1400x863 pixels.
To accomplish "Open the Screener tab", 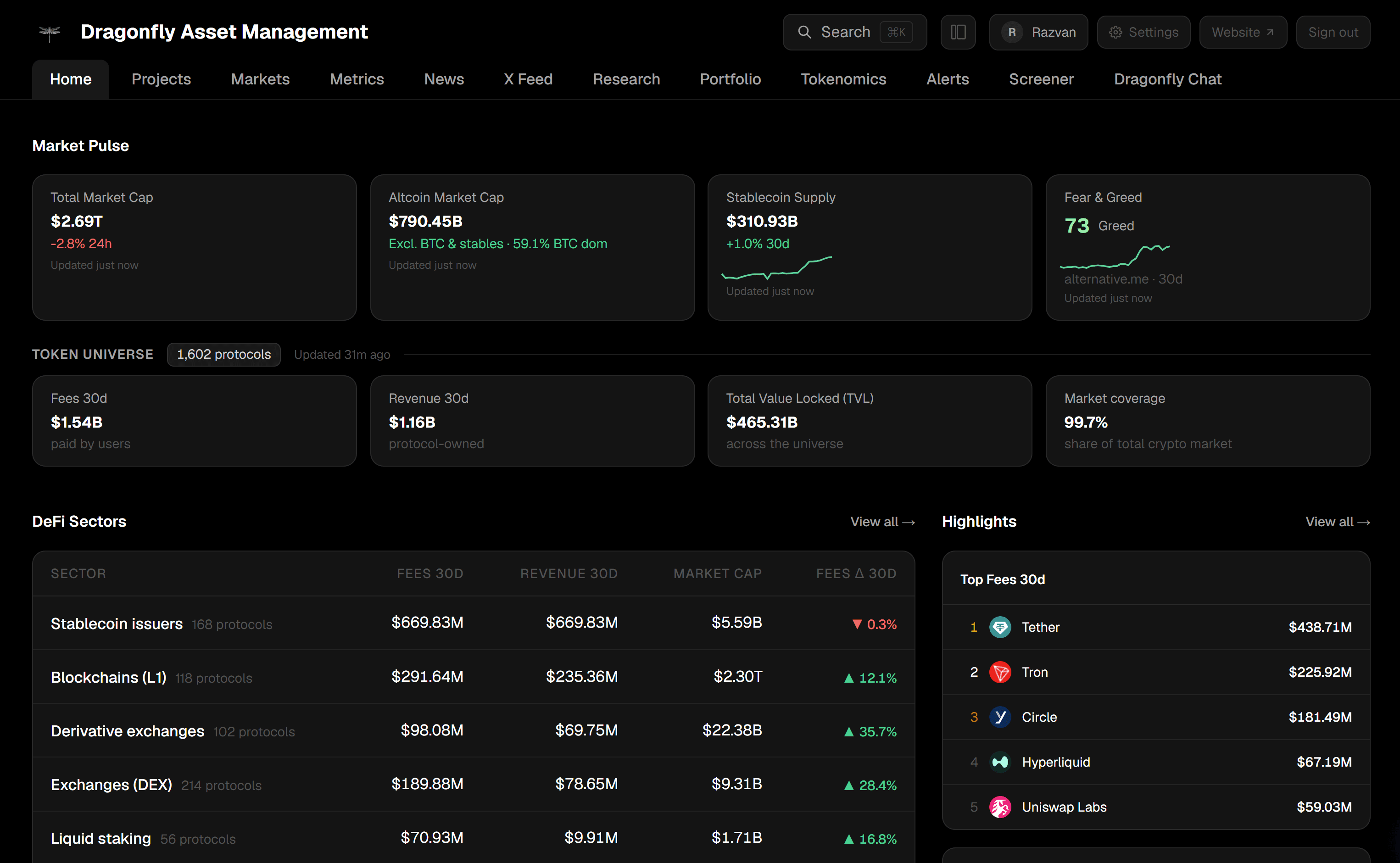I will tap(1041, 79).
